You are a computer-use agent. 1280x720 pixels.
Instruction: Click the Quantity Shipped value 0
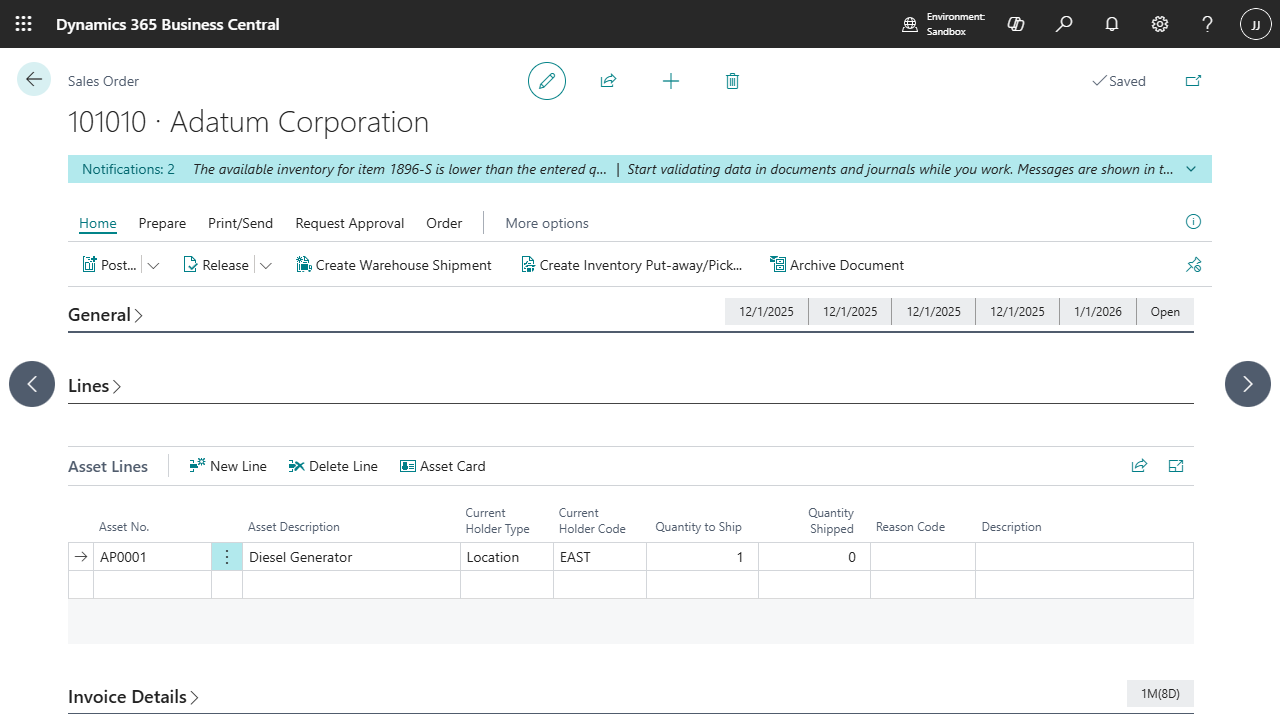pos(814,557)
